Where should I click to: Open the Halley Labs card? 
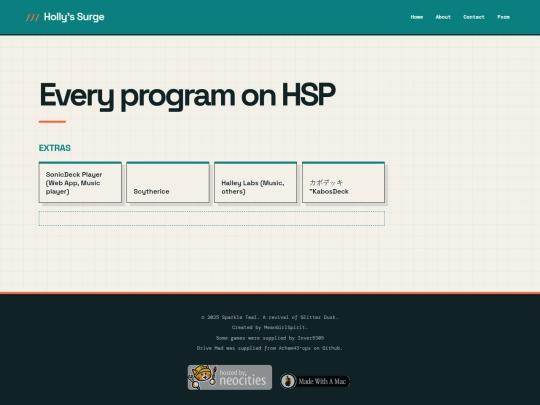256,183
